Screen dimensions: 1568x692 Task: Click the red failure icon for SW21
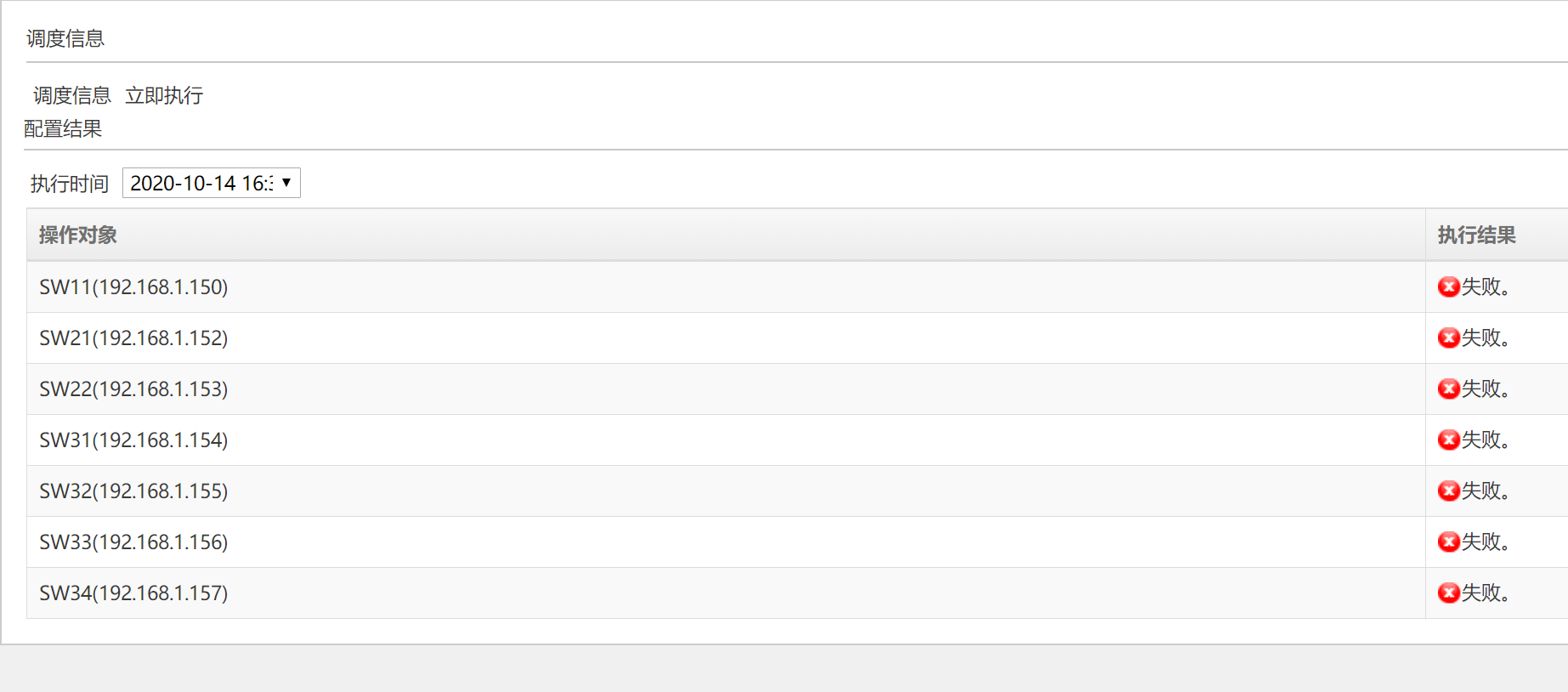1448,338
